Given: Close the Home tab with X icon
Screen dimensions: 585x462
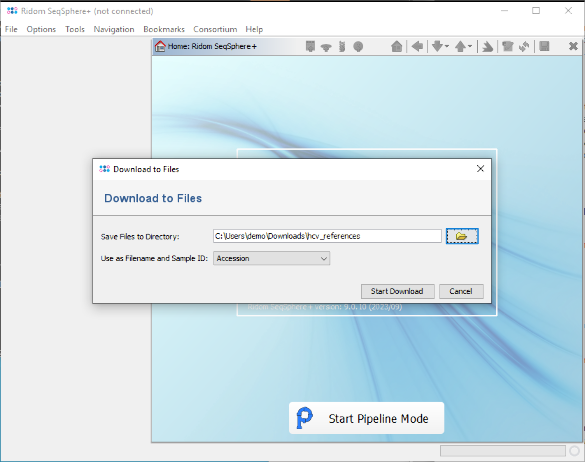Looking at the screenshot, I should tap(573, 46).
